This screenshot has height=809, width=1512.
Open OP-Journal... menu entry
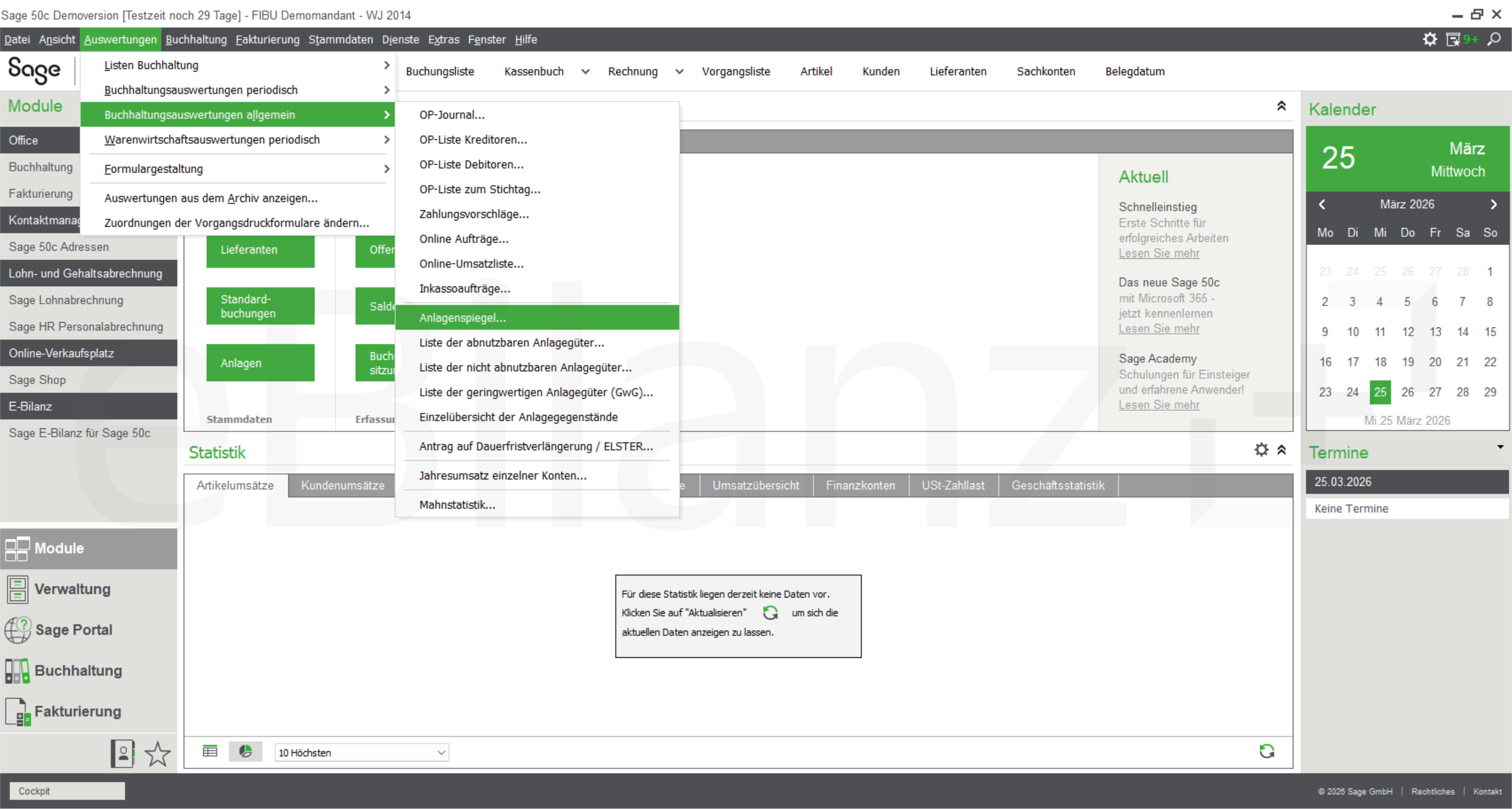pyautogui.click(x=537, y=115)
